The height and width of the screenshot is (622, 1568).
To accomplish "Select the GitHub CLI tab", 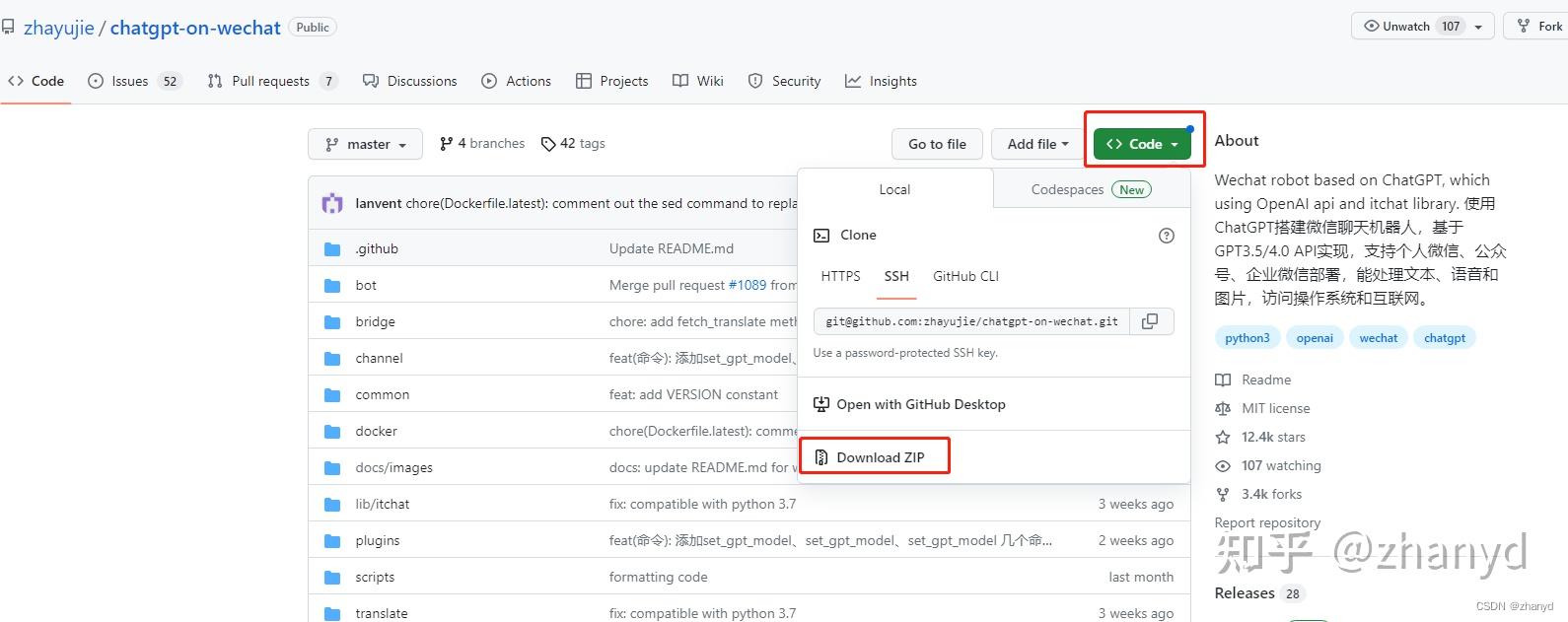I will (965, 276).
